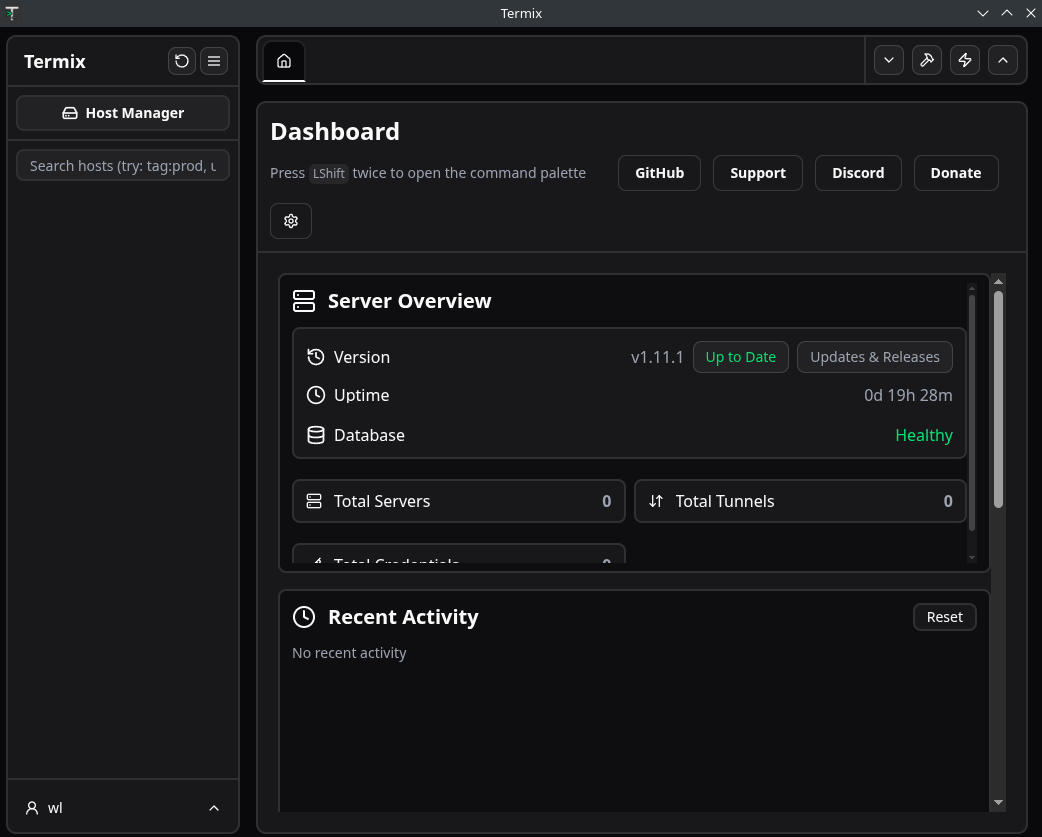Click the refresh hosts icon in sidebar
Image resolution: width=1042 pixels, height=837 pixels.
(181, 61)
